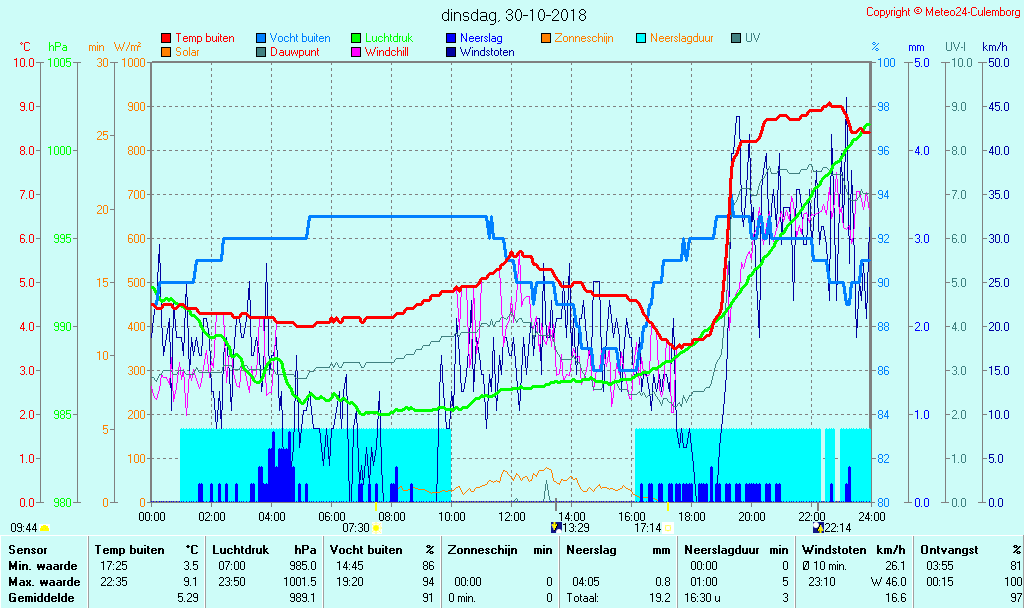Click the cyan Neerslagduur legend square

click(x=641, y=39)
